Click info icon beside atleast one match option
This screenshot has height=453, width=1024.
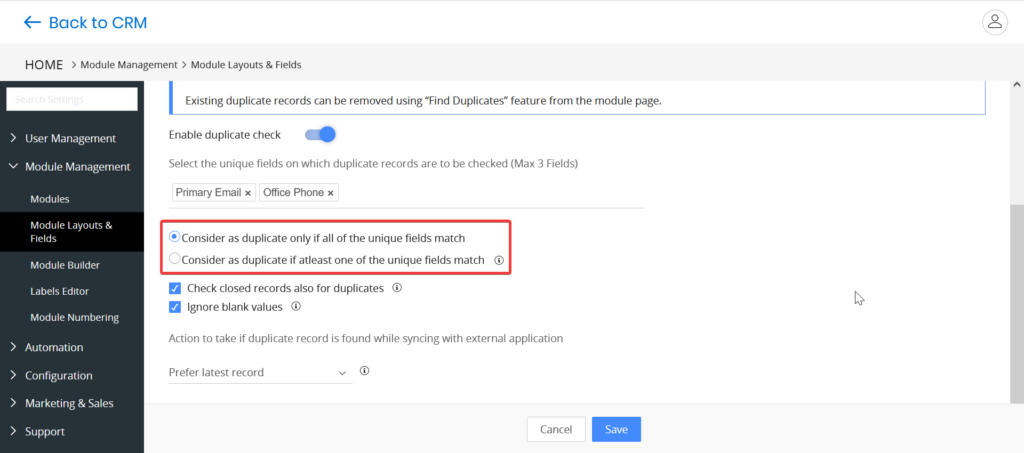tap(499, 260)
